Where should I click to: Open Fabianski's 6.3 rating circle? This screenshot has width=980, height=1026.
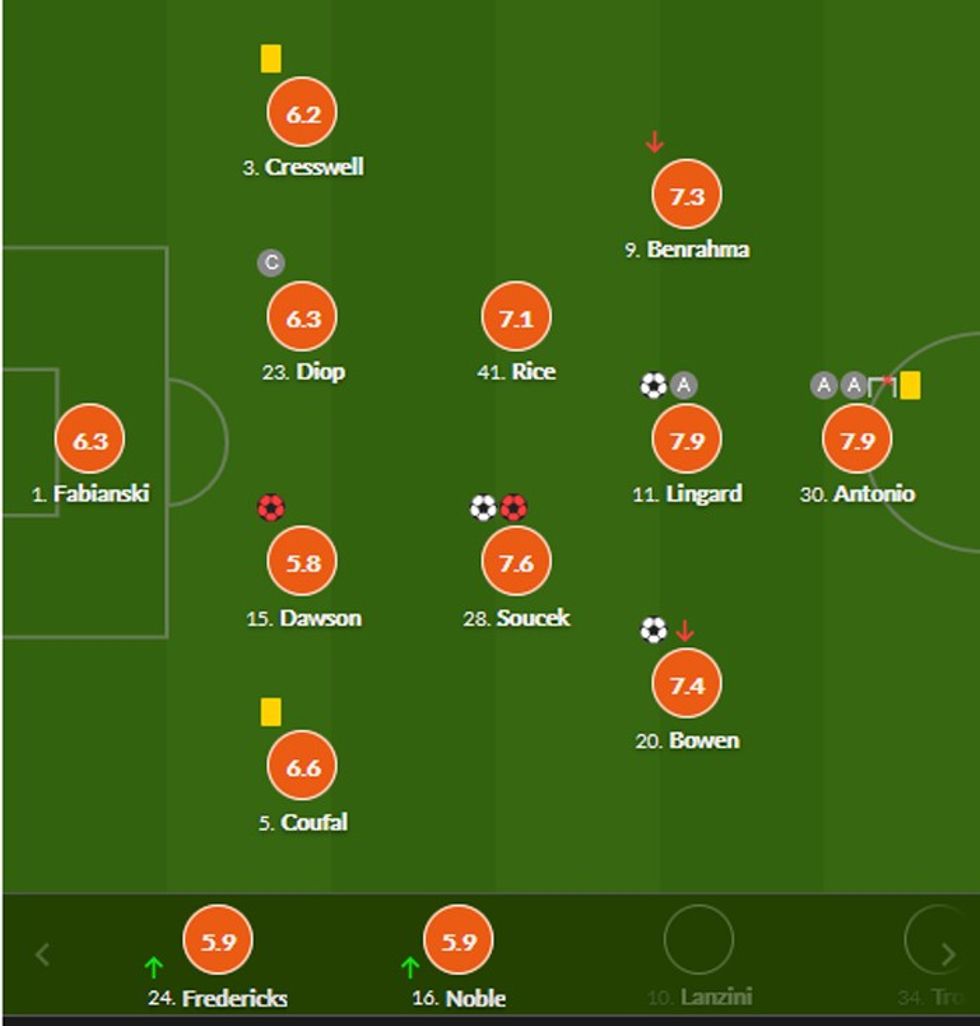(90, 439)
